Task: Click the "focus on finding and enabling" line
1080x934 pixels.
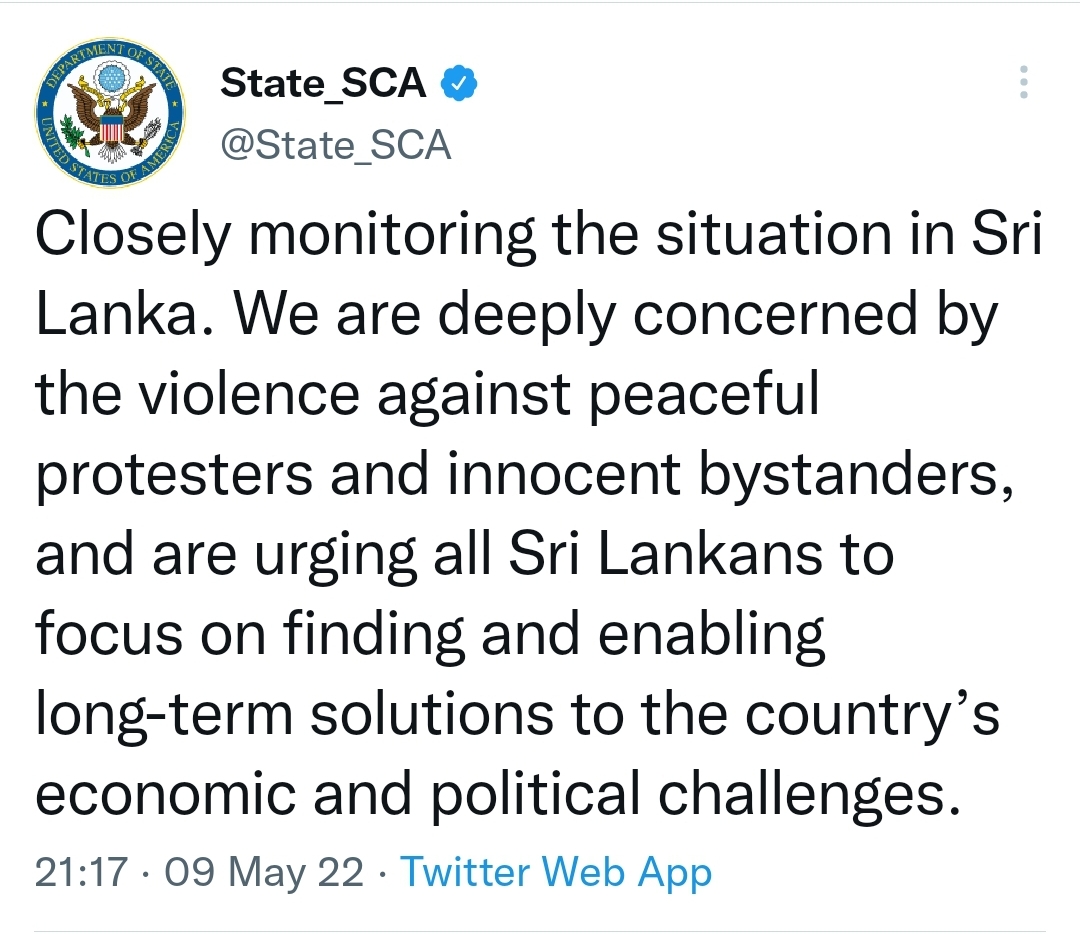Action: [x=430, y=635]
